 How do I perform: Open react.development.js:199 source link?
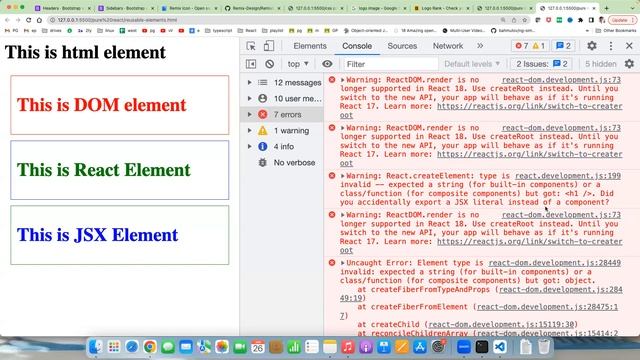pos(568,176)
